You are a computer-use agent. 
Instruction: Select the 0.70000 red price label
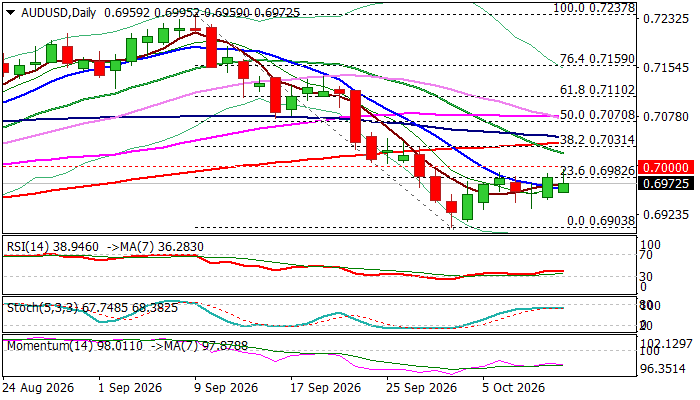click(666, 167)
